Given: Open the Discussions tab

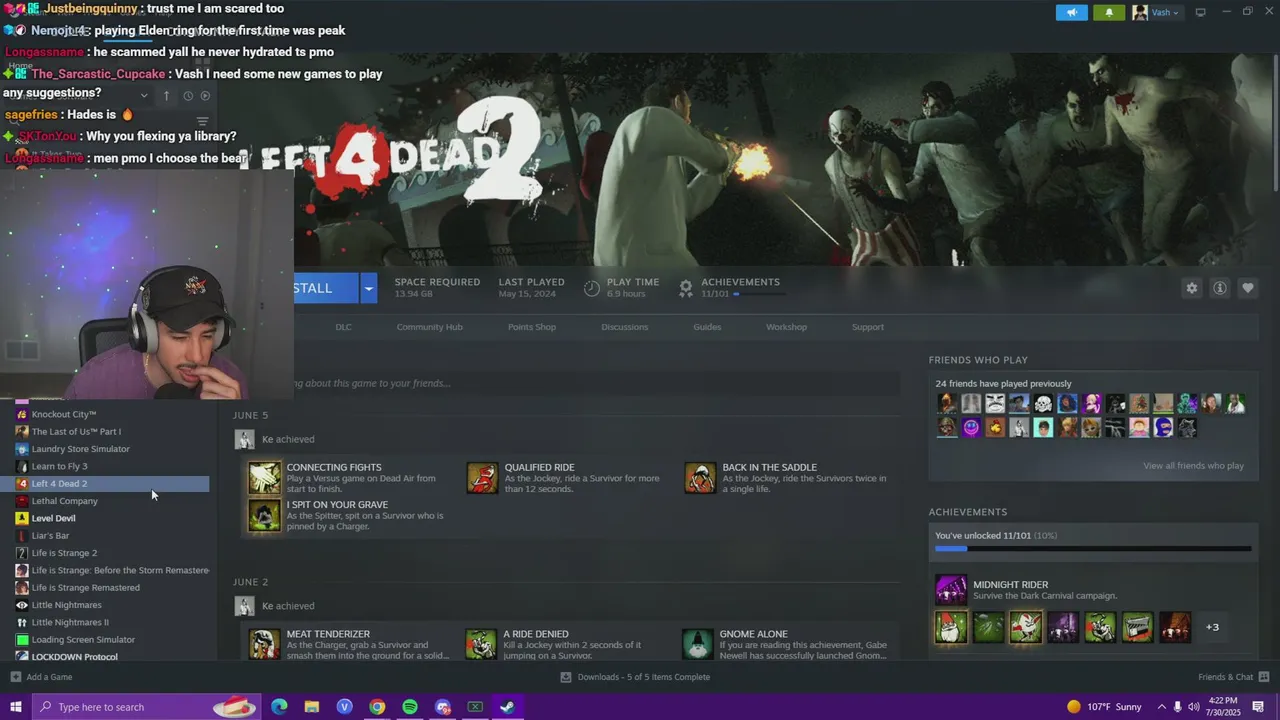Looking at the screenshot, I should [624, 327].
